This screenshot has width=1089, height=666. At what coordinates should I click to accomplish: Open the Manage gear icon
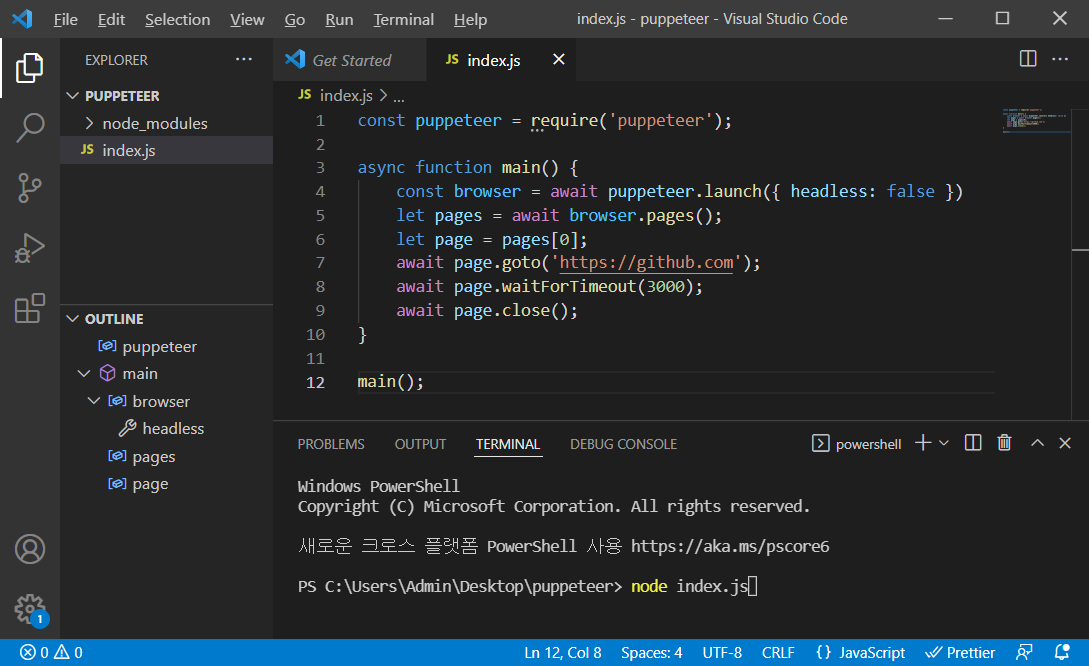tap(30, 609)
